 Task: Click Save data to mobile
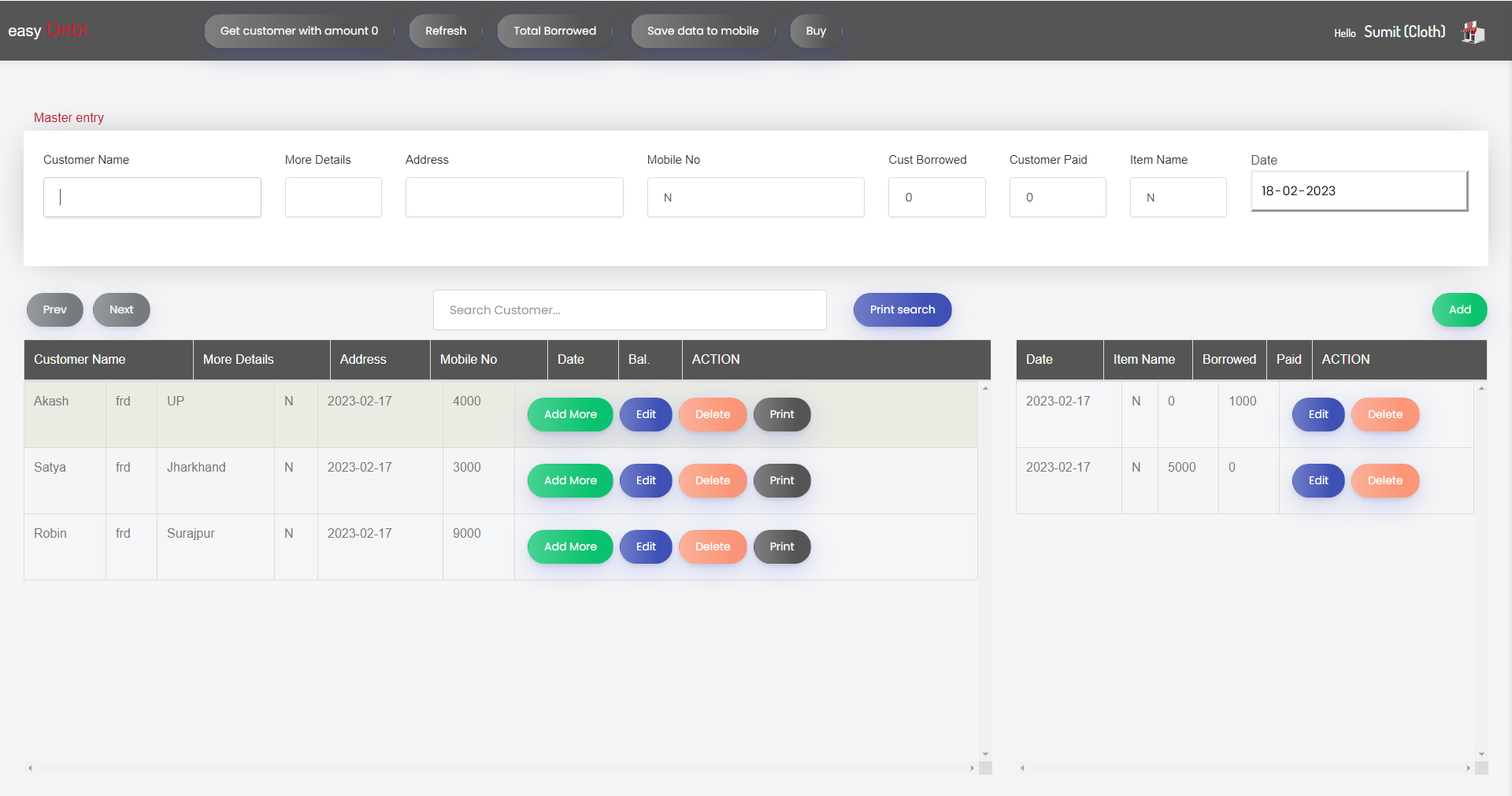(702, 31)
